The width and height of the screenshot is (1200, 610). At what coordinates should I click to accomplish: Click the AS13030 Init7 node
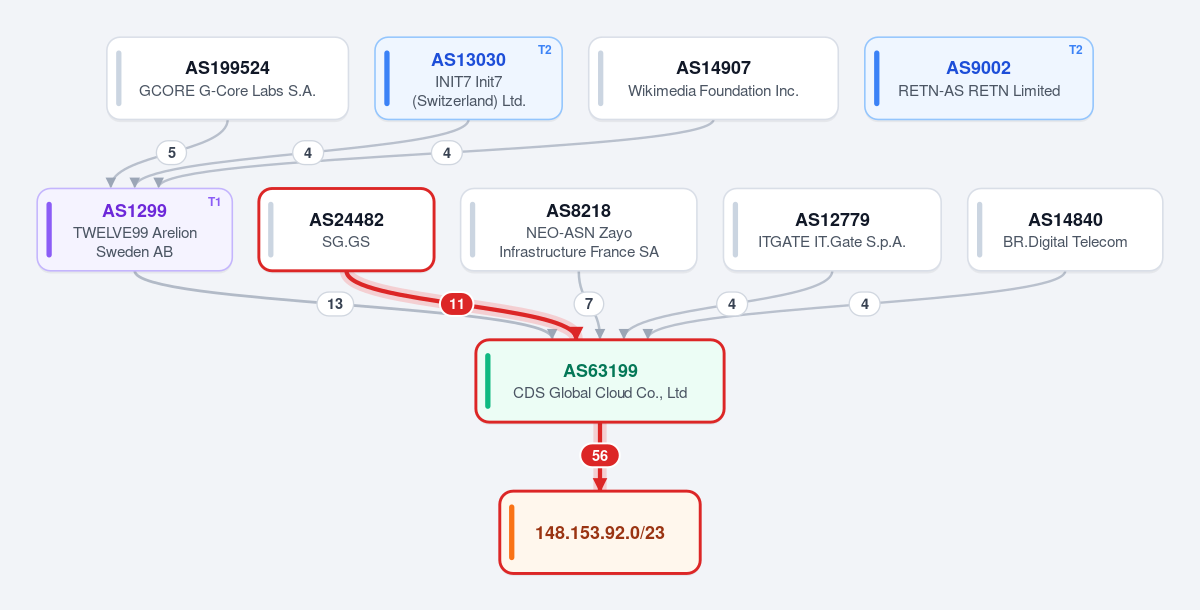pyautogui.click(x=469, y=78)
